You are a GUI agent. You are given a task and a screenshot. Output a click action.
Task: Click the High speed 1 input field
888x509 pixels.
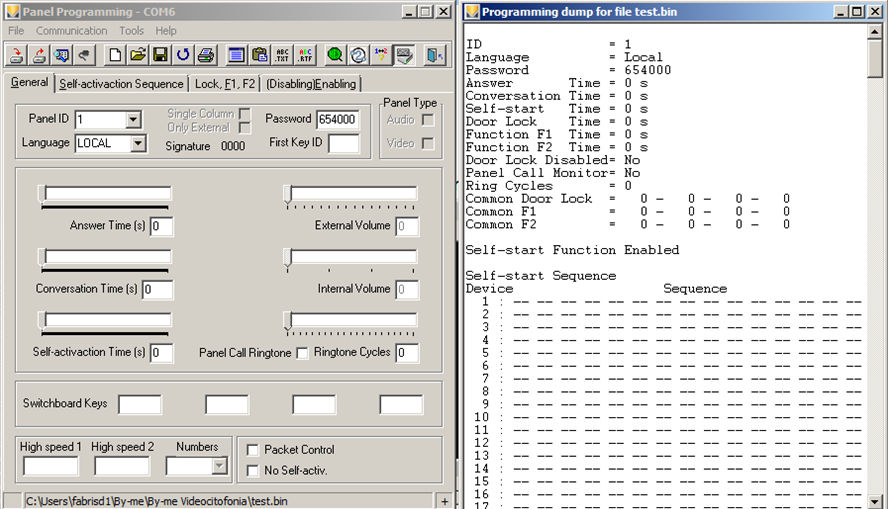tap(50, 466)
